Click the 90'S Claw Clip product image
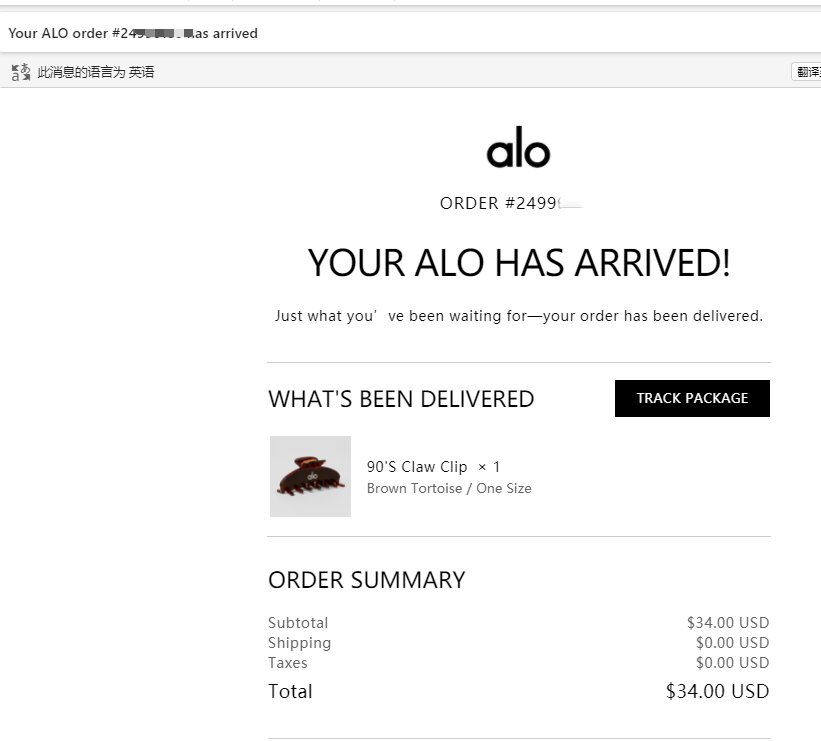 tap(310, 476)
